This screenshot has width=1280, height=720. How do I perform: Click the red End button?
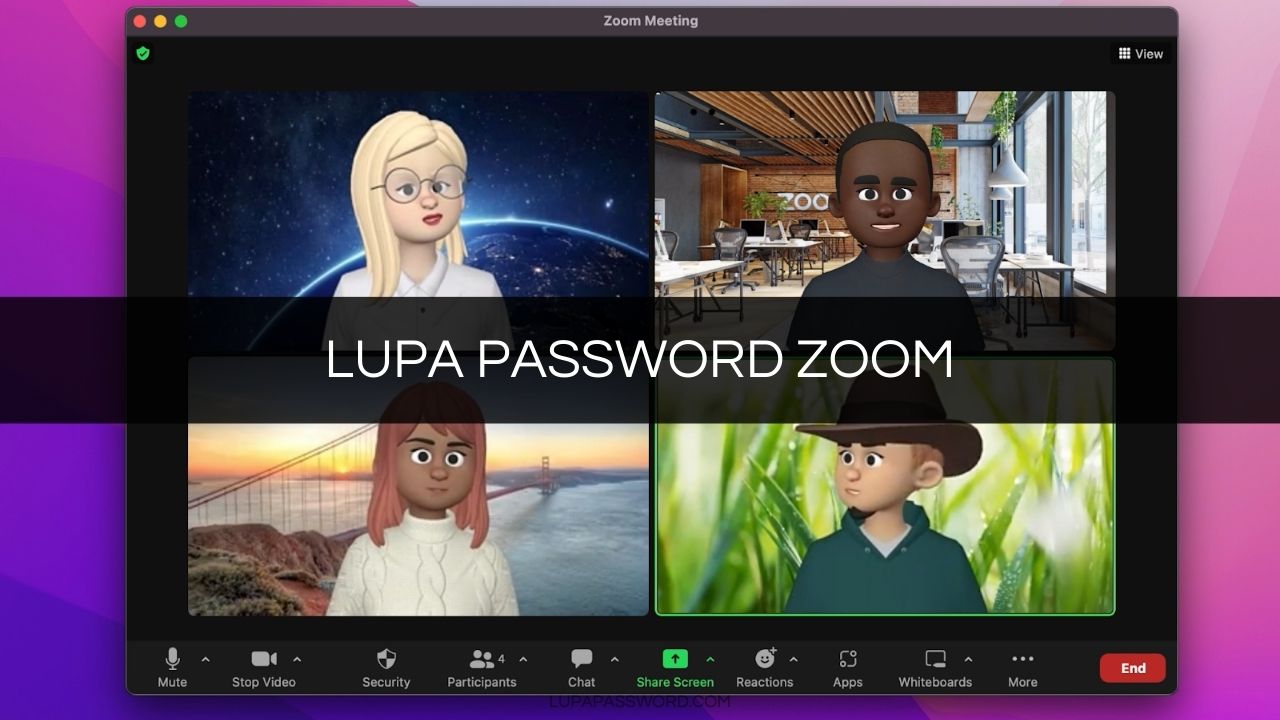pos(1133,668)
